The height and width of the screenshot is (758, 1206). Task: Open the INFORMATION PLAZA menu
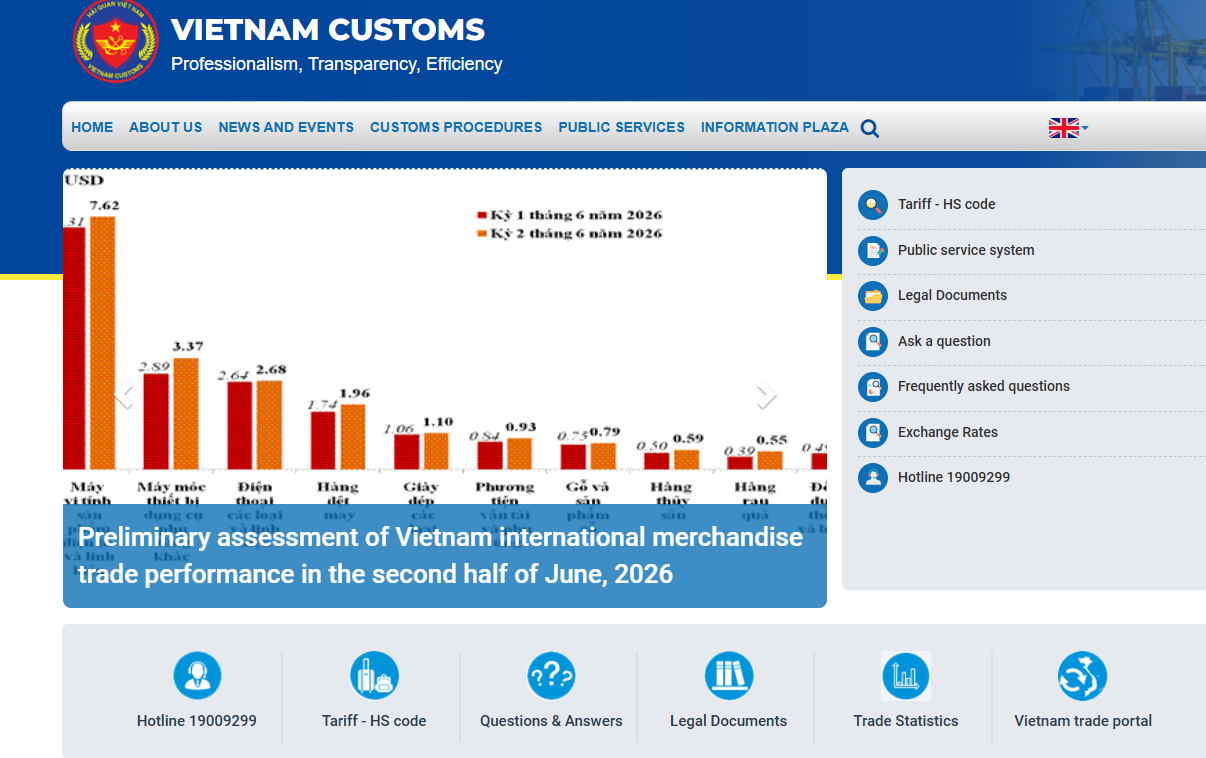coord(775,127)
